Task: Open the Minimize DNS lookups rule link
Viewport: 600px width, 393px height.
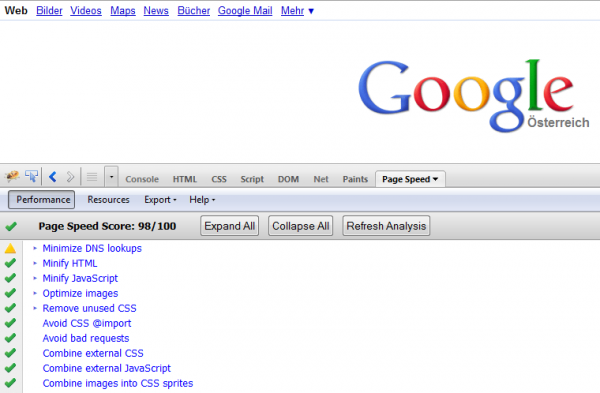Action: 92,248
